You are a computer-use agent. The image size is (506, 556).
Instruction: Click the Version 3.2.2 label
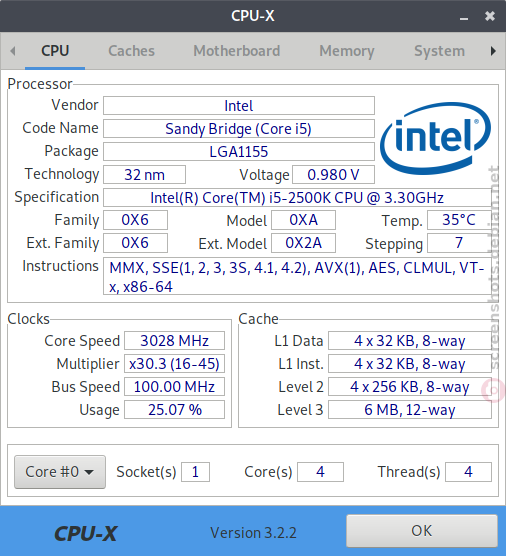[x=253, y=533]
